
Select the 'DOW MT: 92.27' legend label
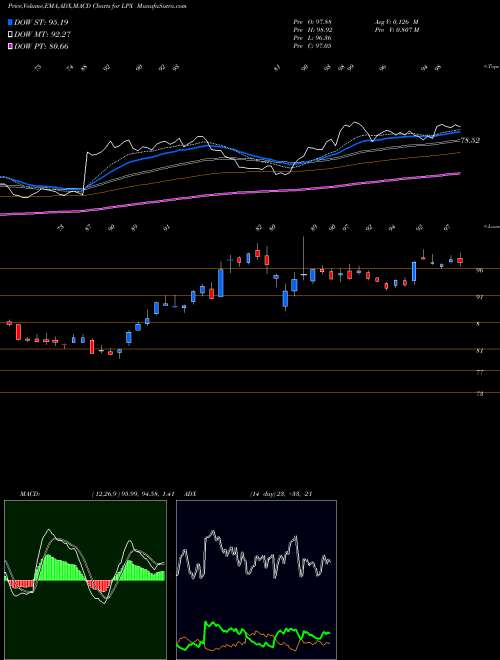[42, 35]
